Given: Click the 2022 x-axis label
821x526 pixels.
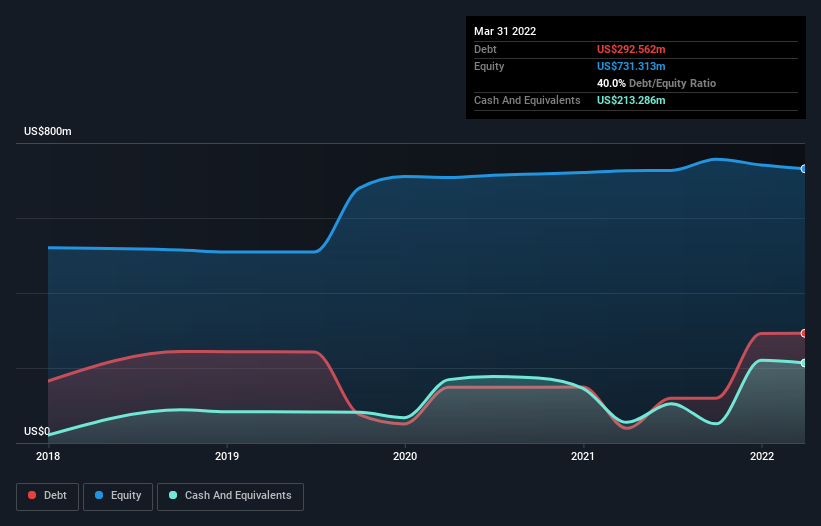Looking at the screenshot, I should (762, 456).
